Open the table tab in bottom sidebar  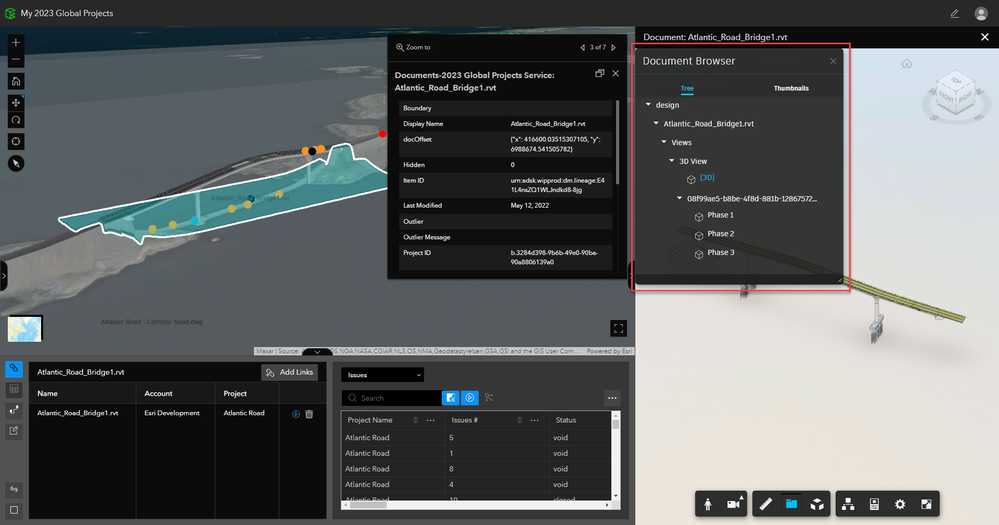point(14,389)
